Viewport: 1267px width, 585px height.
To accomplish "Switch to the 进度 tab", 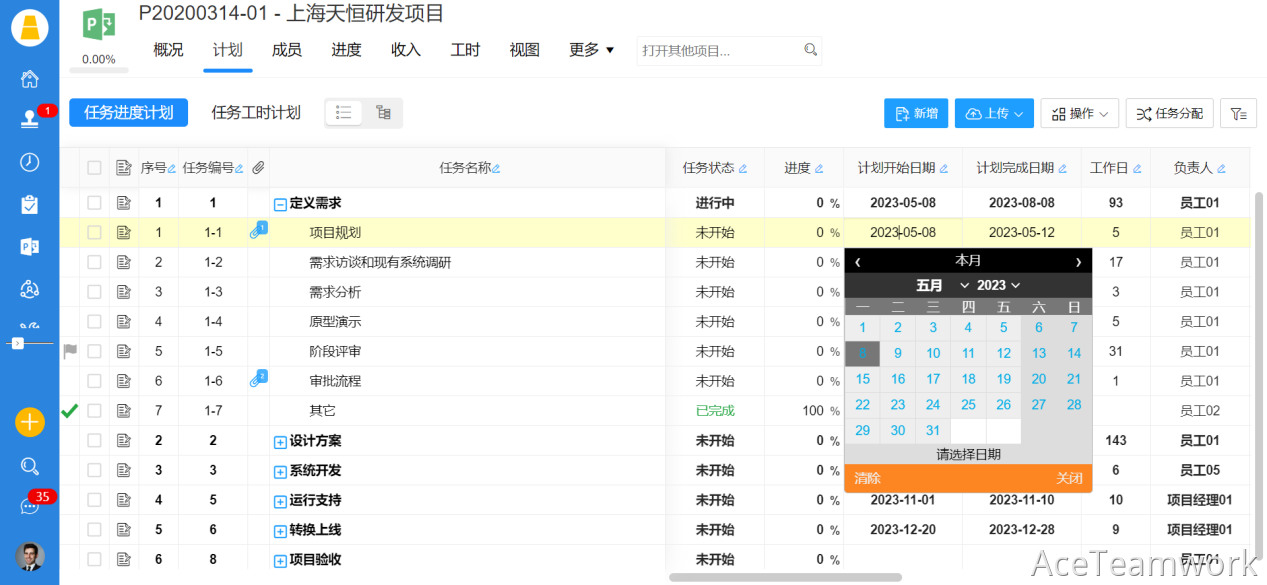I will coord(346,50).
